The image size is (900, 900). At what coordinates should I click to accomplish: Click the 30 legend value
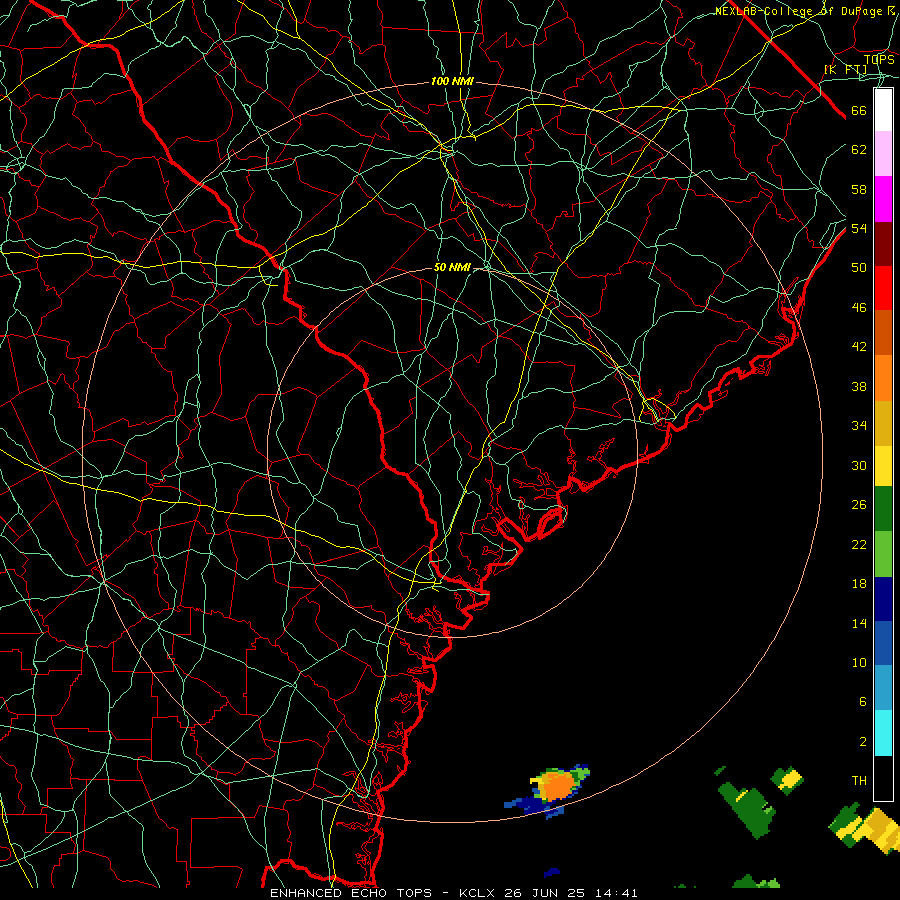click(x=859, y=465)
